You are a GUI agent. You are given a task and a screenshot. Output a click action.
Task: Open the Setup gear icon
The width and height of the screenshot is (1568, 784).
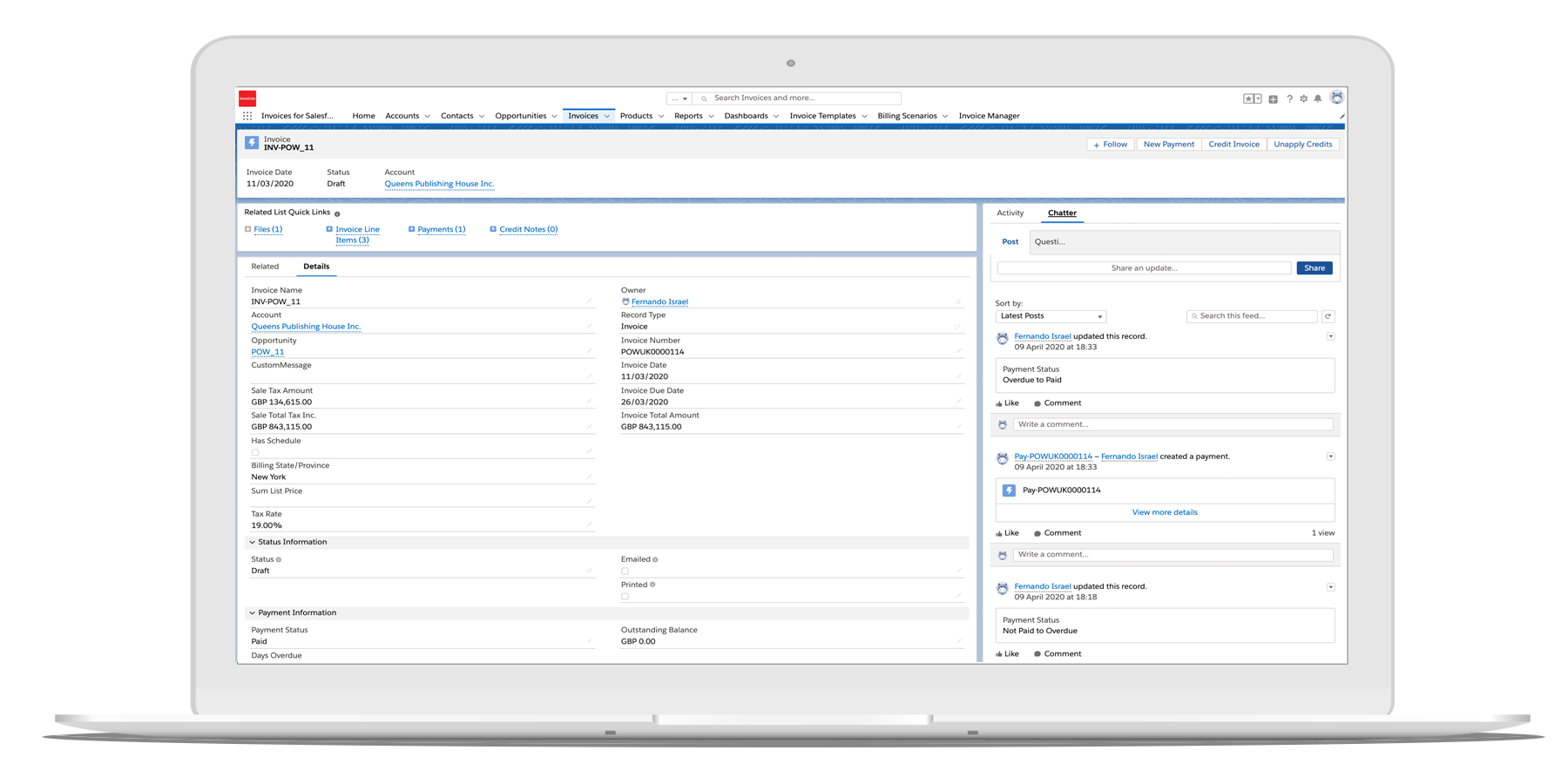[1303, 99]
